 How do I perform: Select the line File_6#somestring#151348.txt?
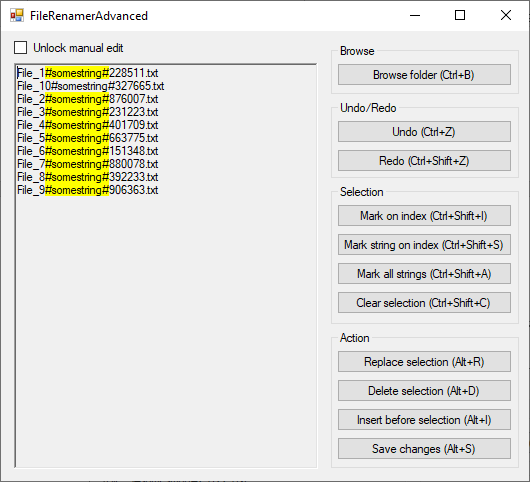pos(88,151)
